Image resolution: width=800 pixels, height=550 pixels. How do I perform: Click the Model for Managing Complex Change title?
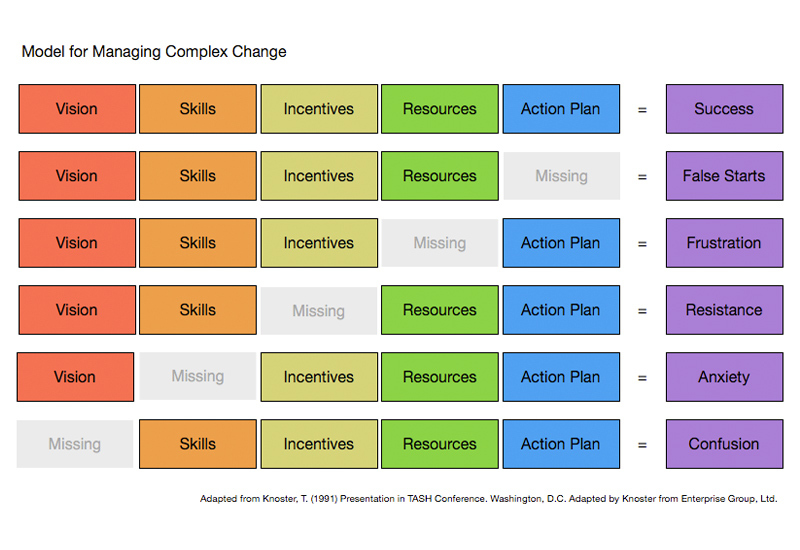(154, 51)
